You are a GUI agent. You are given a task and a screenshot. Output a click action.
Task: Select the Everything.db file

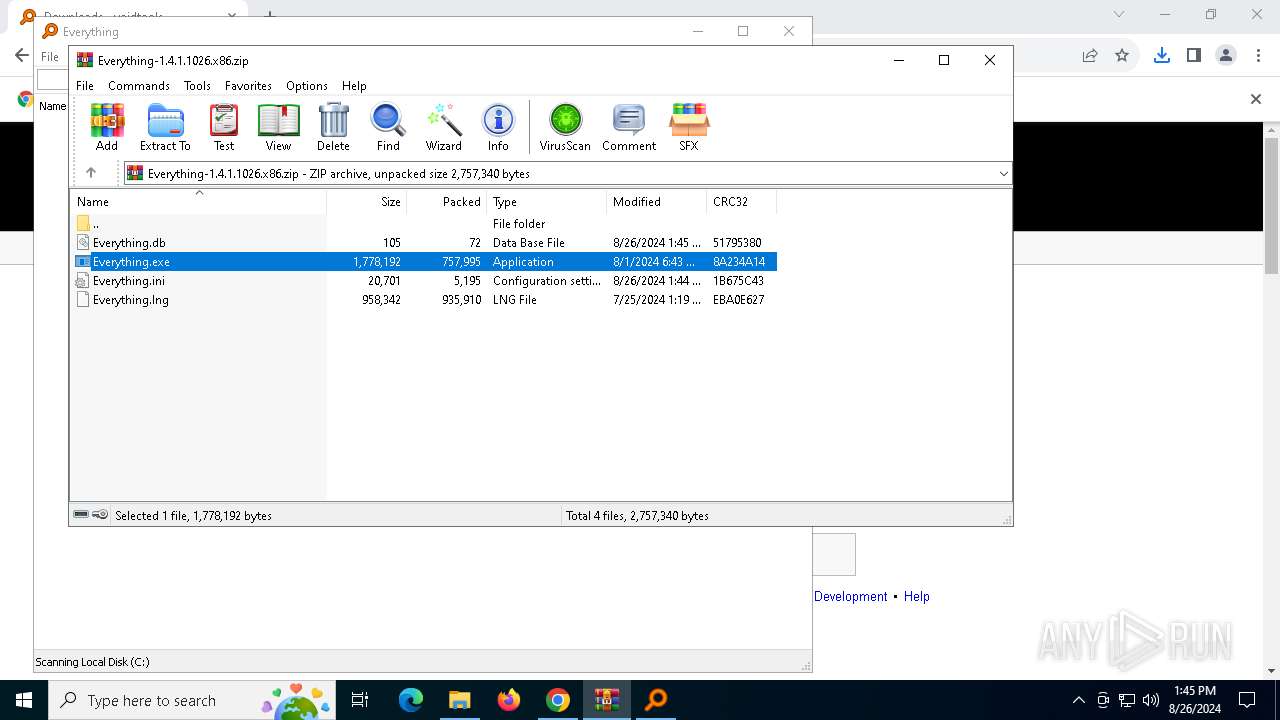tap(424, 243)
